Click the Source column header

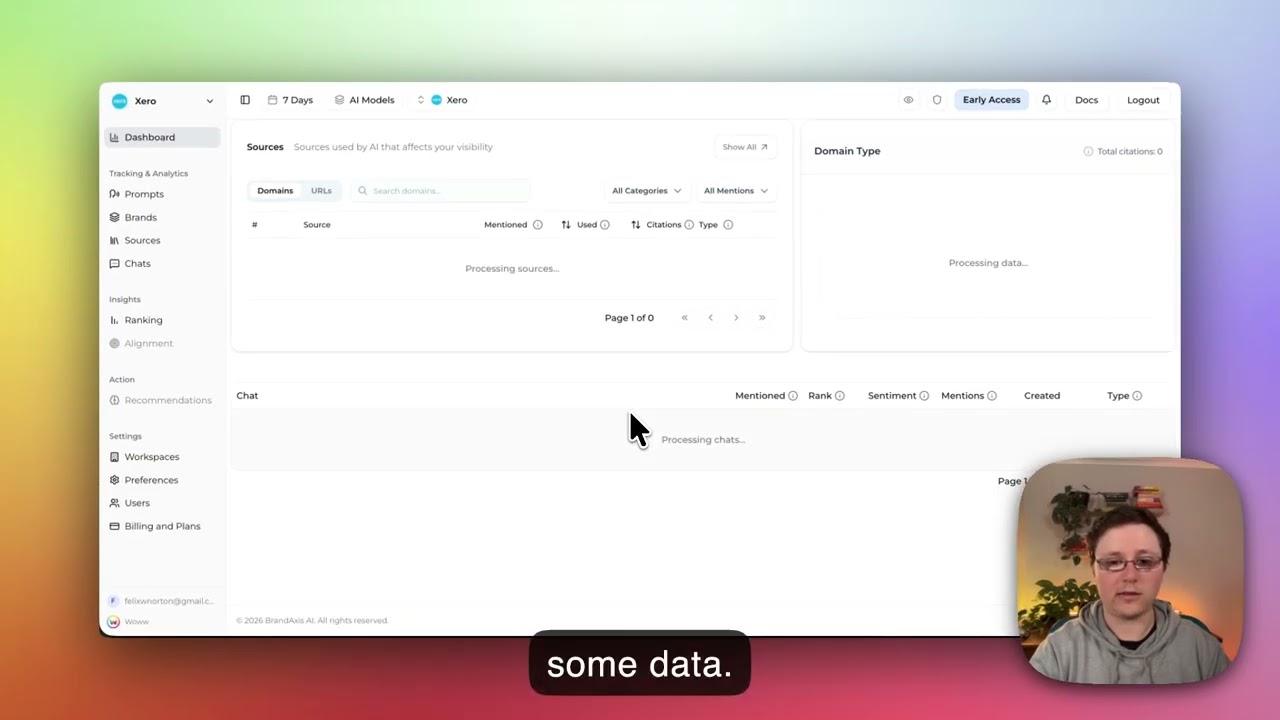click(317, 225)
